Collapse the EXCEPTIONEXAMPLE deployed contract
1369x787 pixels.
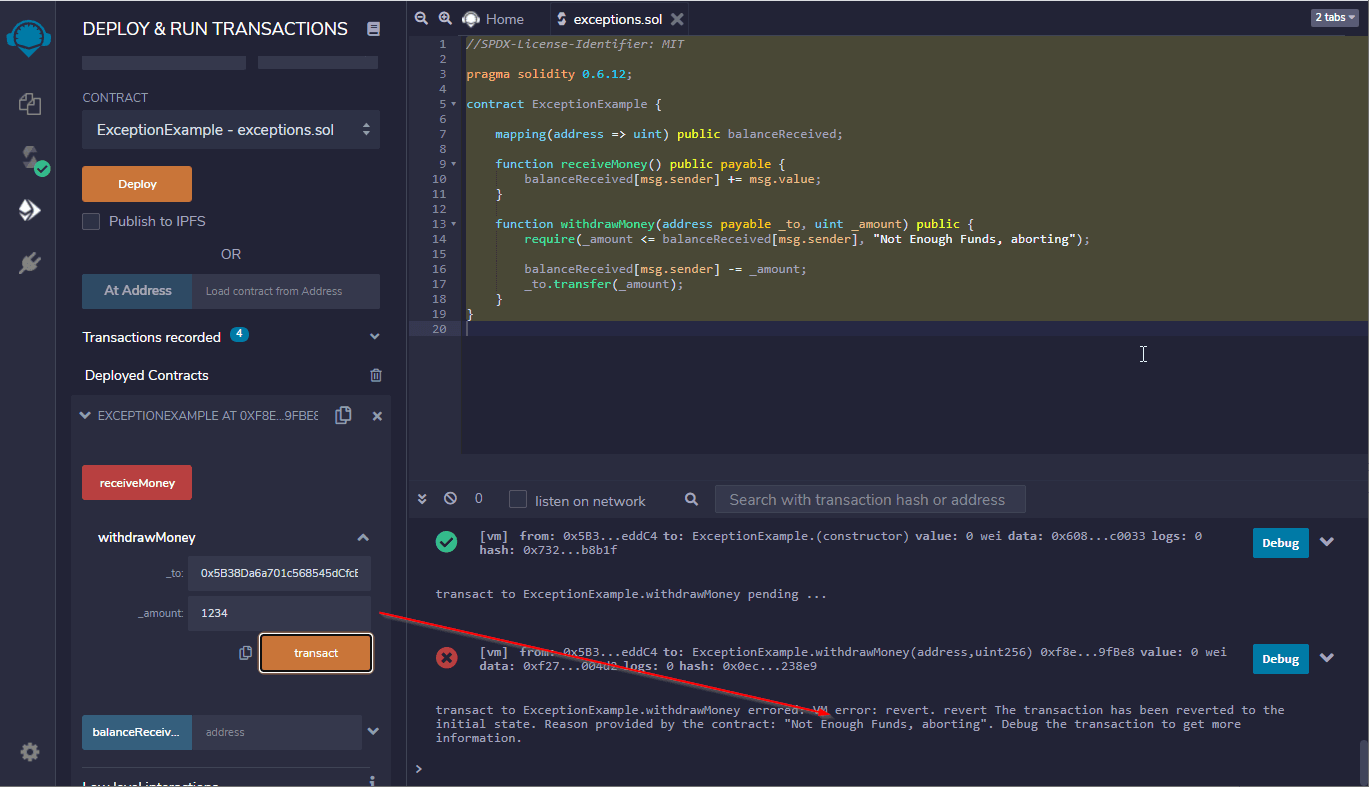tap(85, 415)
